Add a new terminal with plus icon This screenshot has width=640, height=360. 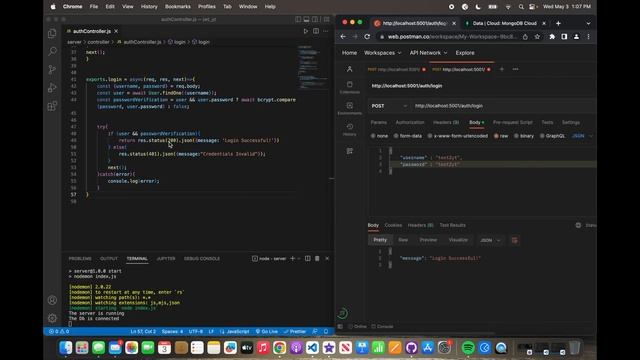point(292,258)
